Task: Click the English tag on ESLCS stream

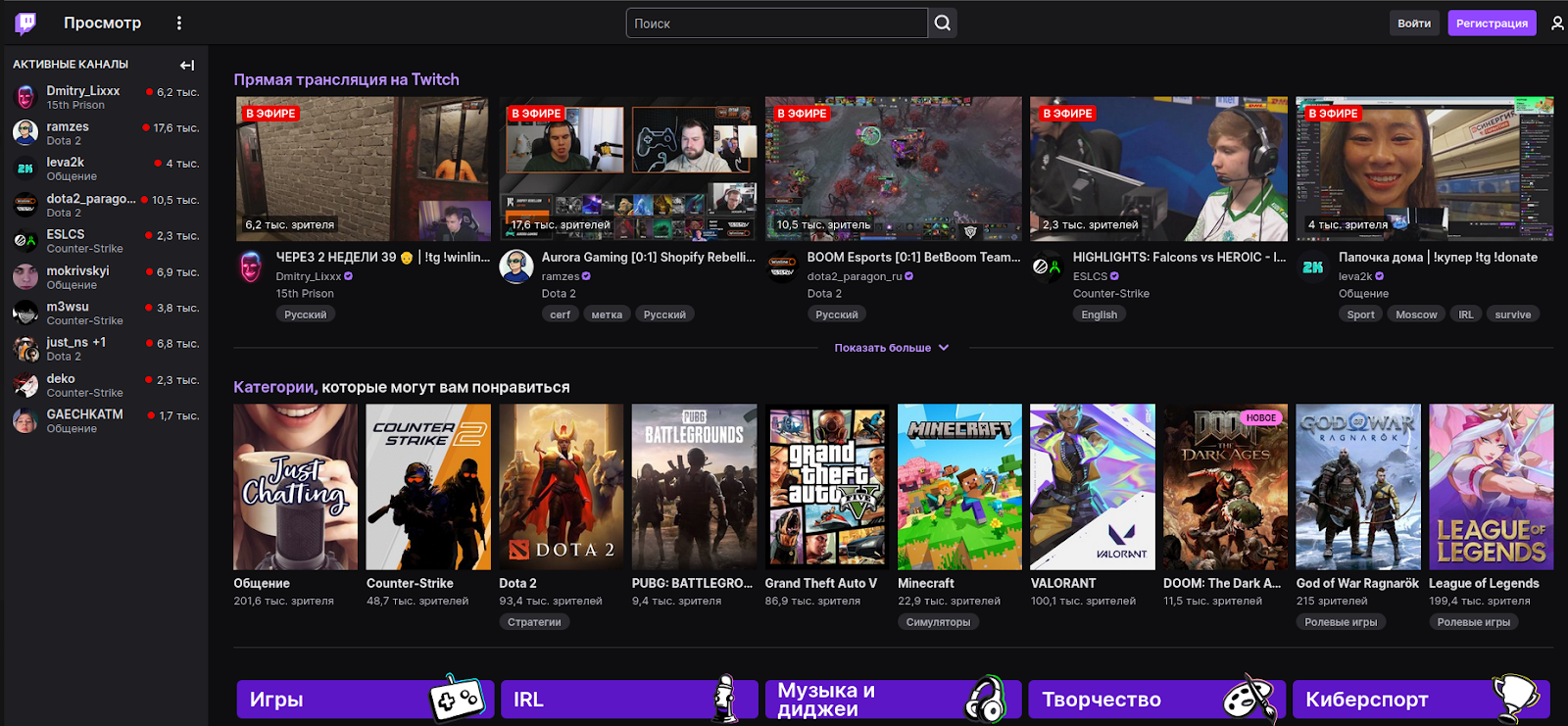Action: [x=1099, y=315]
